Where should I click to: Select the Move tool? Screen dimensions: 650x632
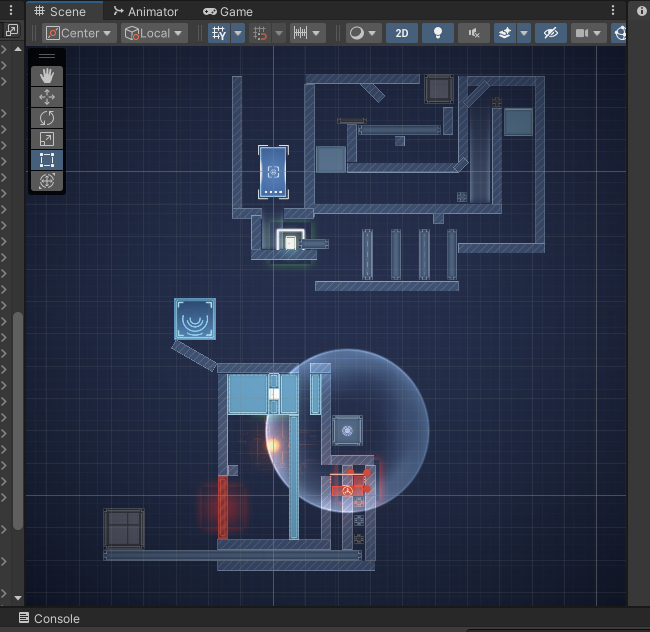click(47, 97)
